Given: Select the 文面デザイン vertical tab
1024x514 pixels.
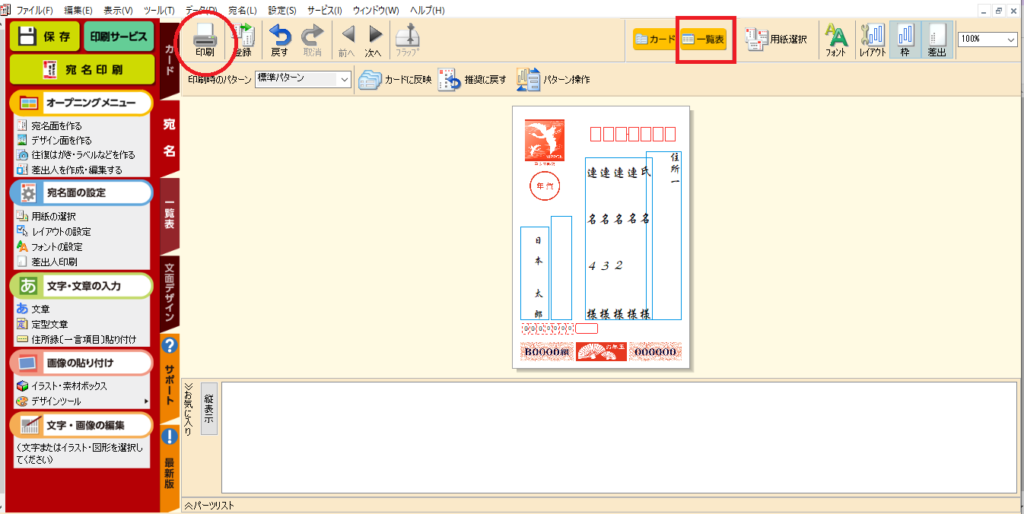Looking at the screenshot, I should (169, 294).
